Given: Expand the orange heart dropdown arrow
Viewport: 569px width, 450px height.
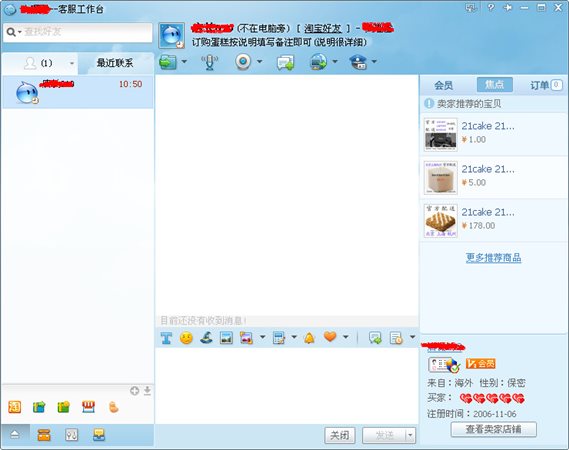Looking at the screenshot, I should pos(346,338).
